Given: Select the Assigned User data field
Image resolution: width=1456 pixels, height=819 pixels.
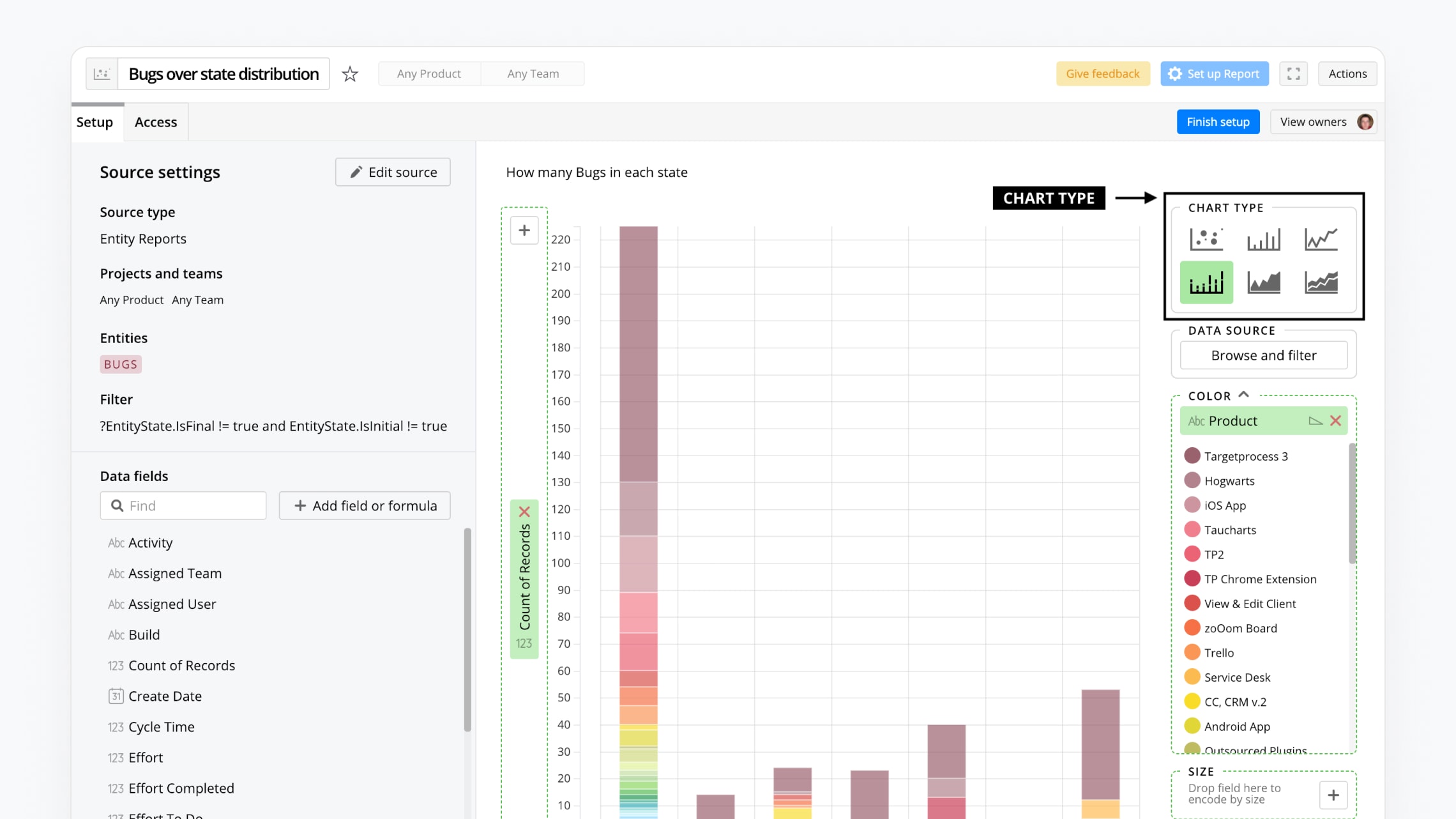Looking at the screenshot, I should (x=172, y=604).
